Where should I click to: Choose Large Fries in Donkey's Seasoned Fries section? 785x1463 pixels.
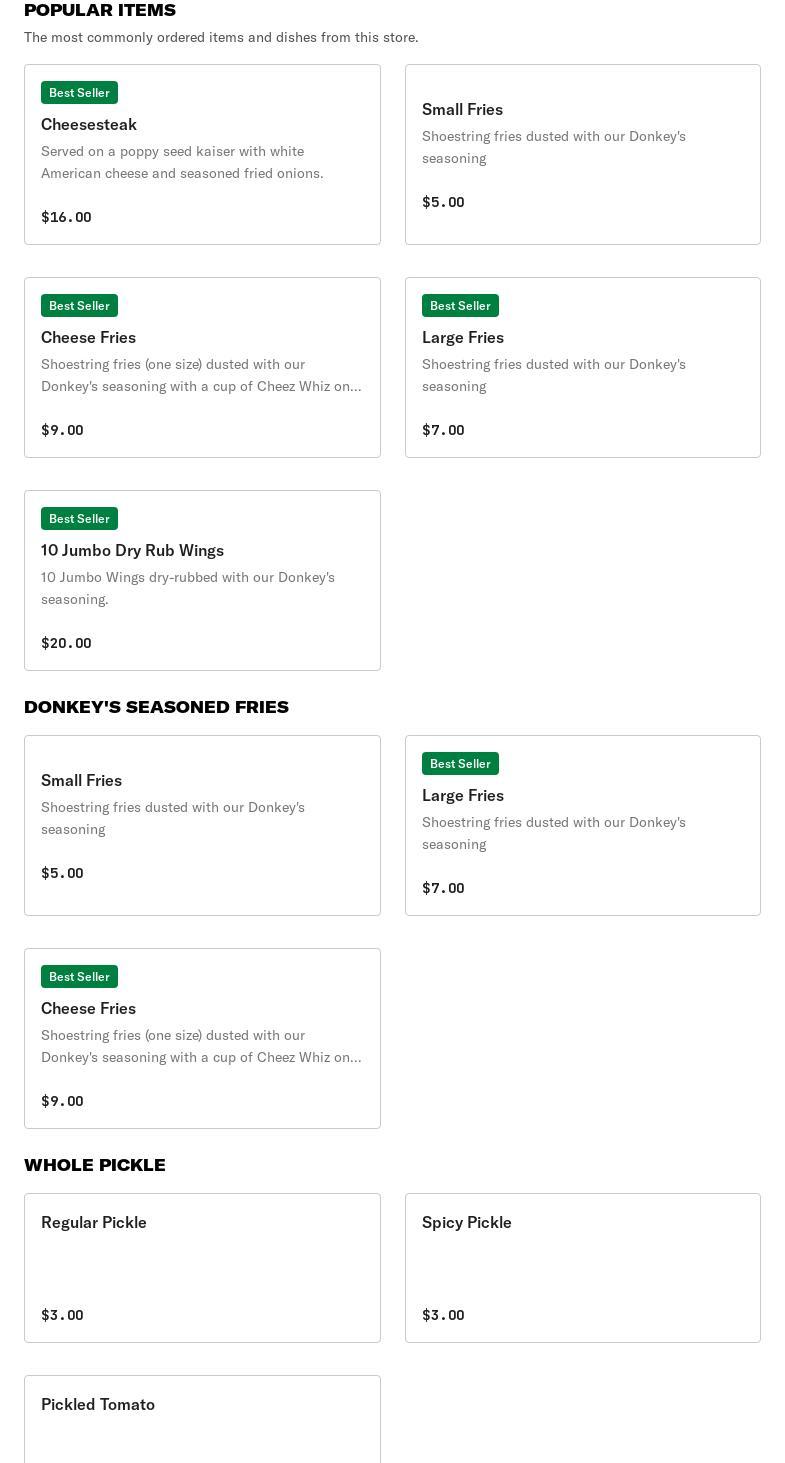pyautogui.click(x=582, y=825)
